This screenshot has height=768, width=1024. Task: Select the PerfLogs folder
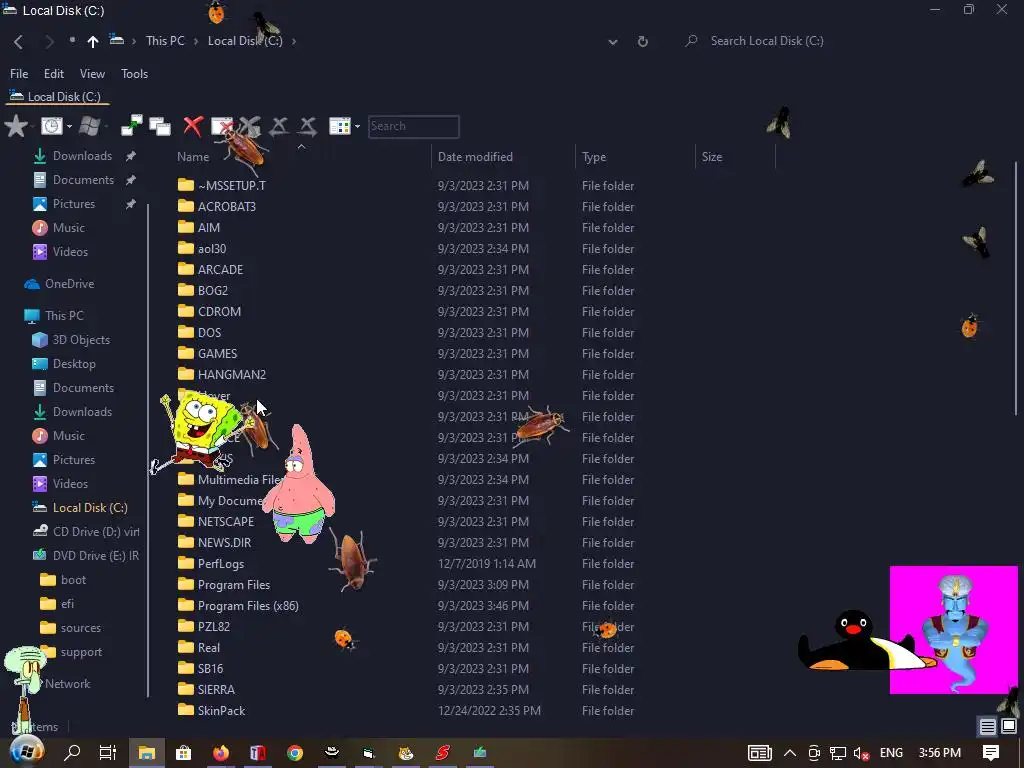click(x=221, y=564)
